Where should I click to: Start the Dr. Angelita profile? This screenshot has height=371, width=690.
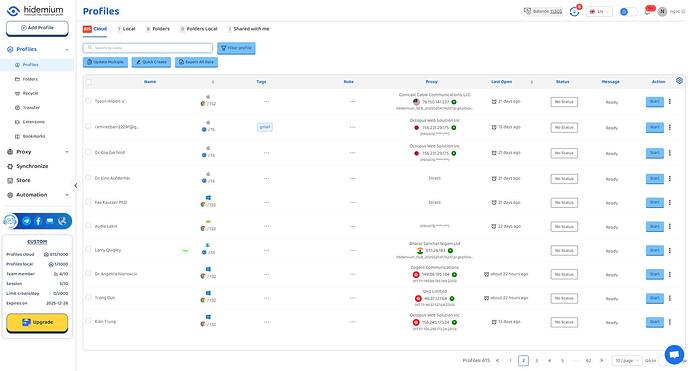tap(655, 274)
